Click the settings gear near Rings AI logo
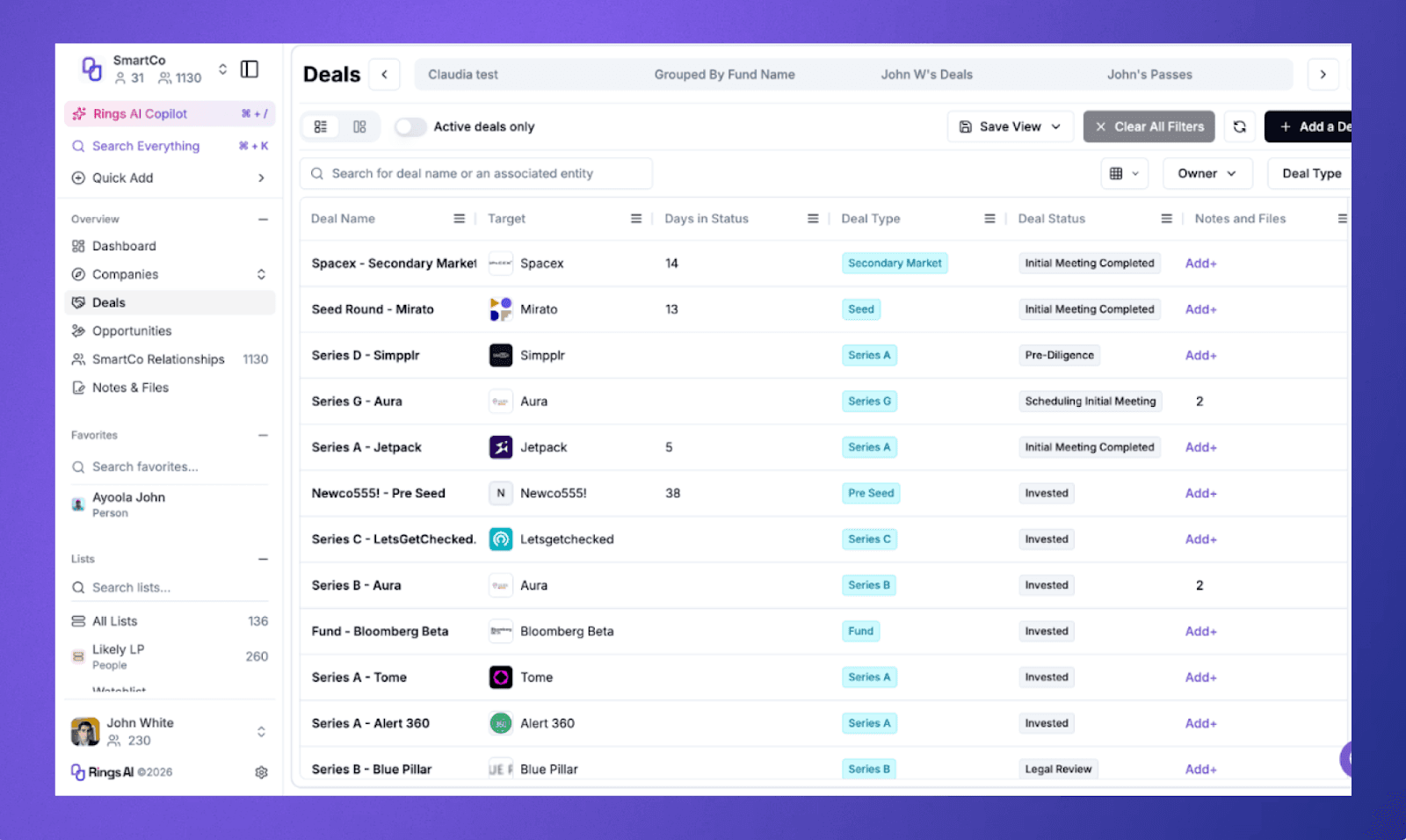The width and height of the screenshot is (1406, 840). pos(261,771)
